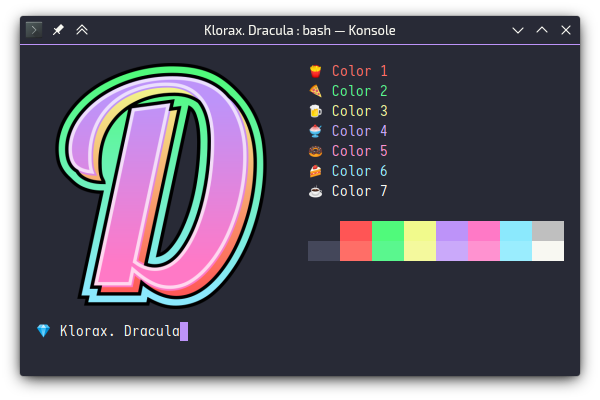Click the cake slice emoji beside Color 6

point(315,171)
